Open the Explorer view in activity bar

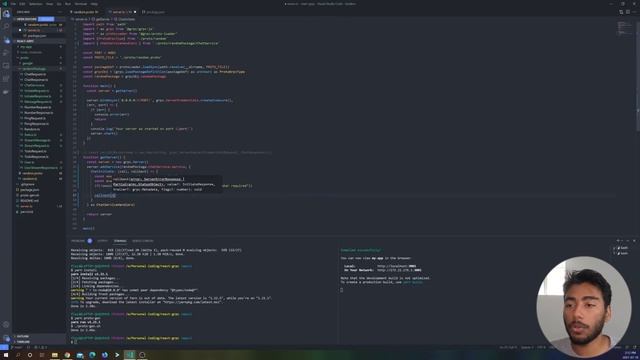pos(6,14)
